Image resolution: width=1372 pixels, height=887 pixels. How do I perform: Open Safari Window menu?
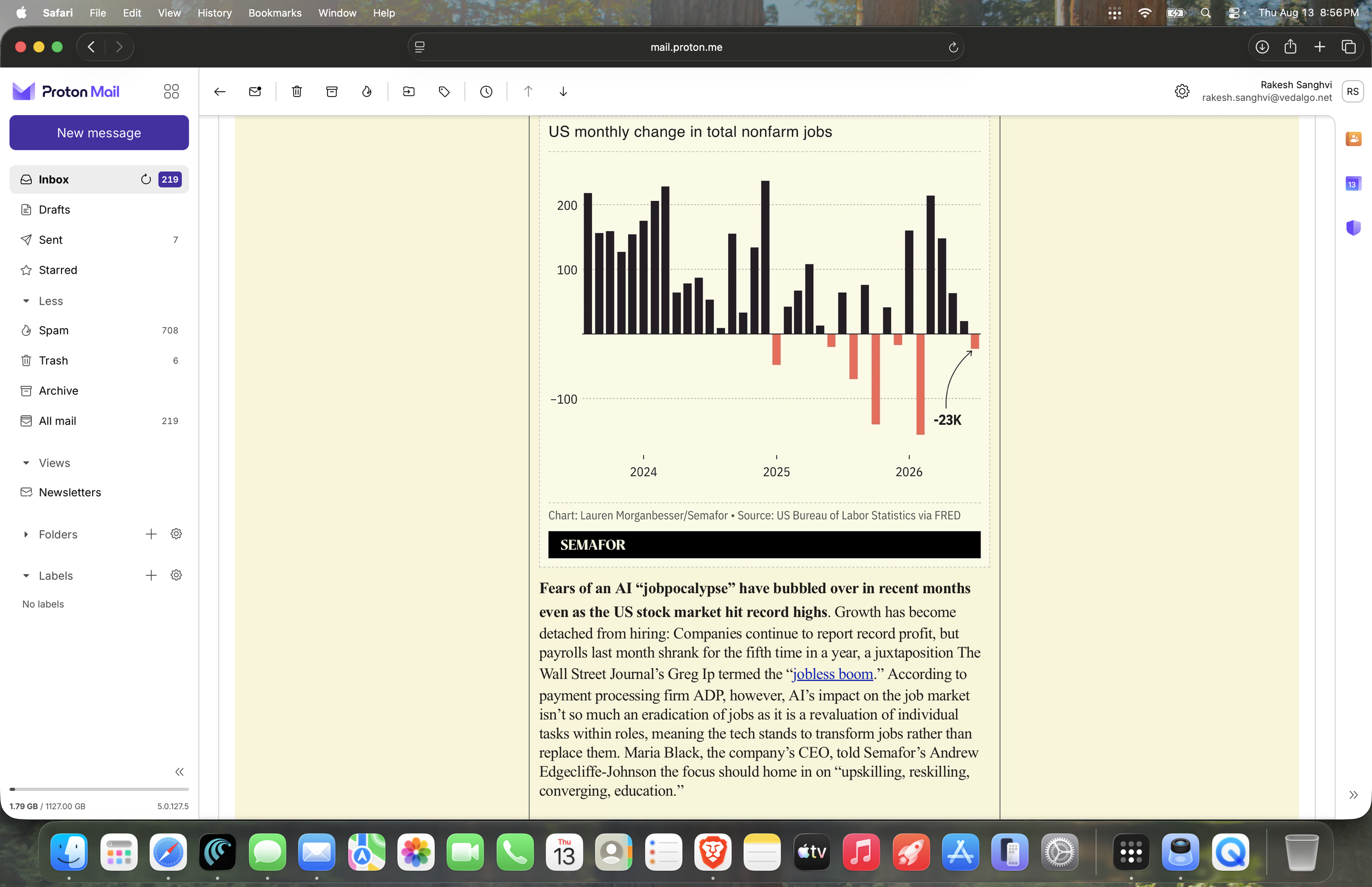(x=337, y=13)
